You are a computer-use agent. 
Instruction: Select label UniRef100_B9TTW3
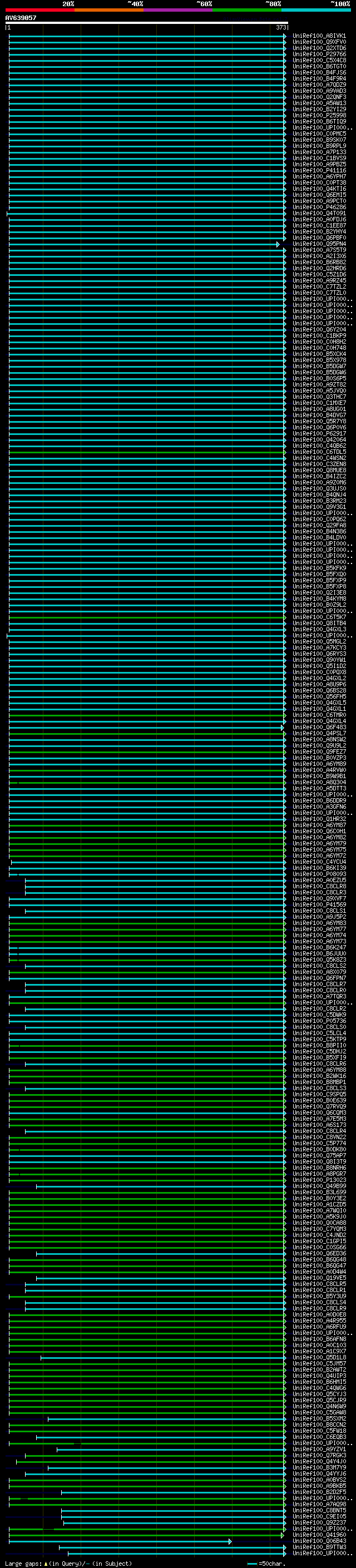[319, 1547]
